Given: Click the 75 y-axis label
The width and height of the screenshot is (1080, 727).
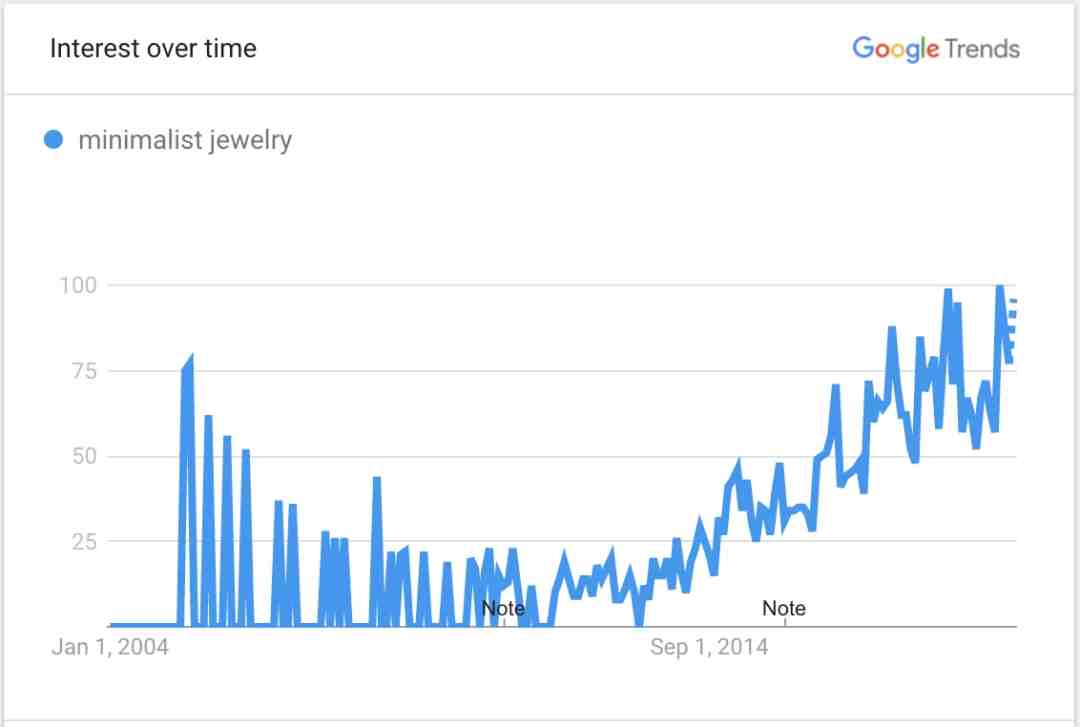Looking at the screenshot, I should pyautogui.click(x=84, y=371).
